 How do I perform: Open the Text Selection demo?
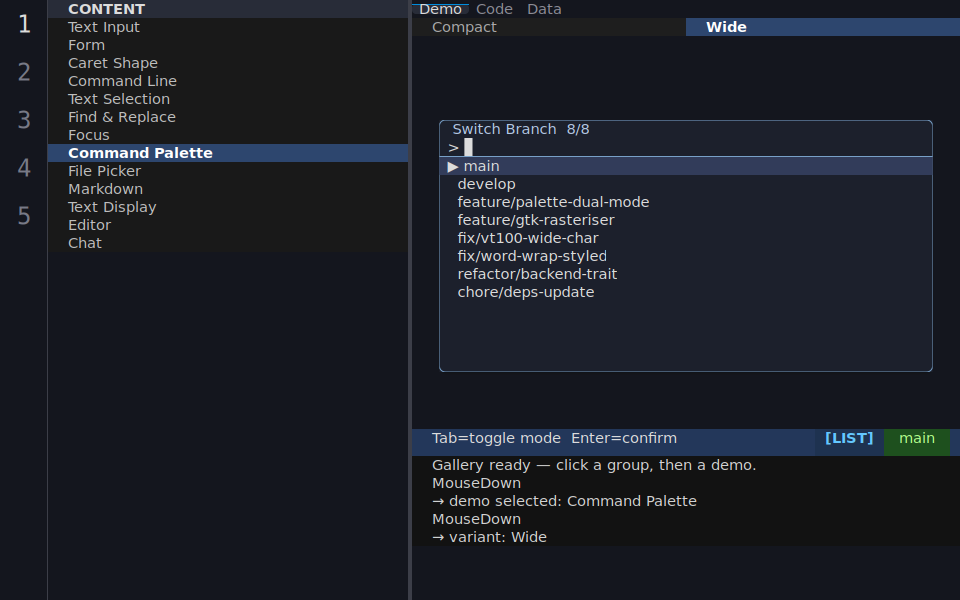228,99
